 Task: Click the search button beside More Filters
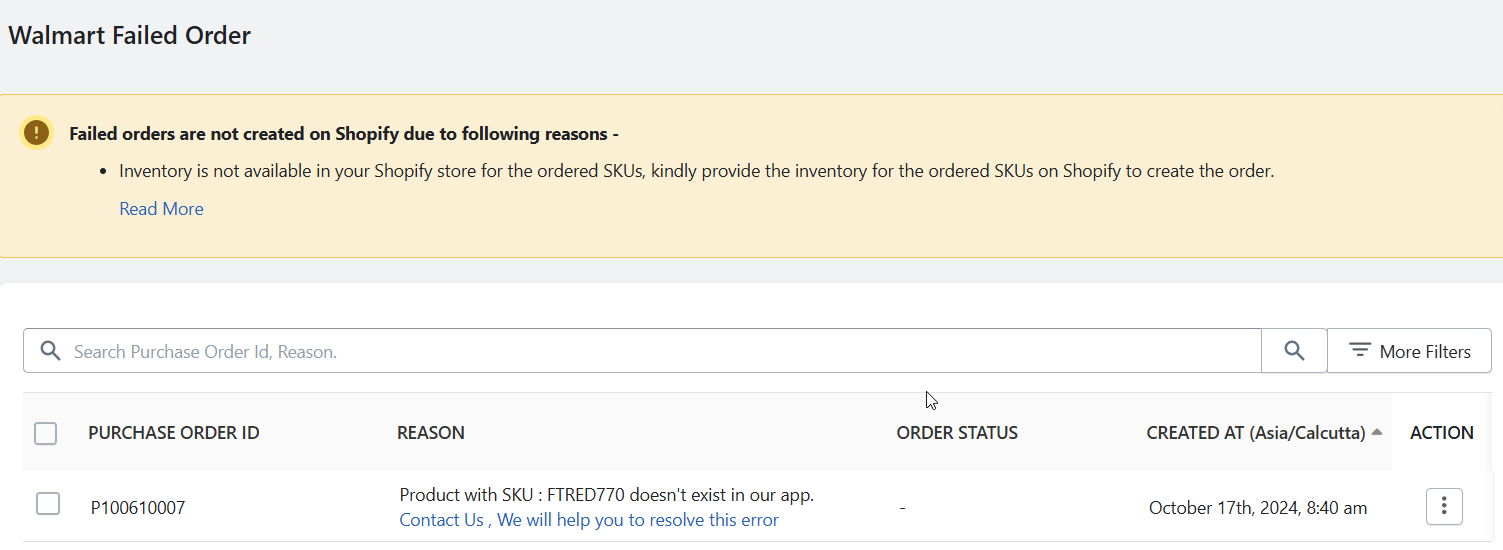(x=1294, y=351)
